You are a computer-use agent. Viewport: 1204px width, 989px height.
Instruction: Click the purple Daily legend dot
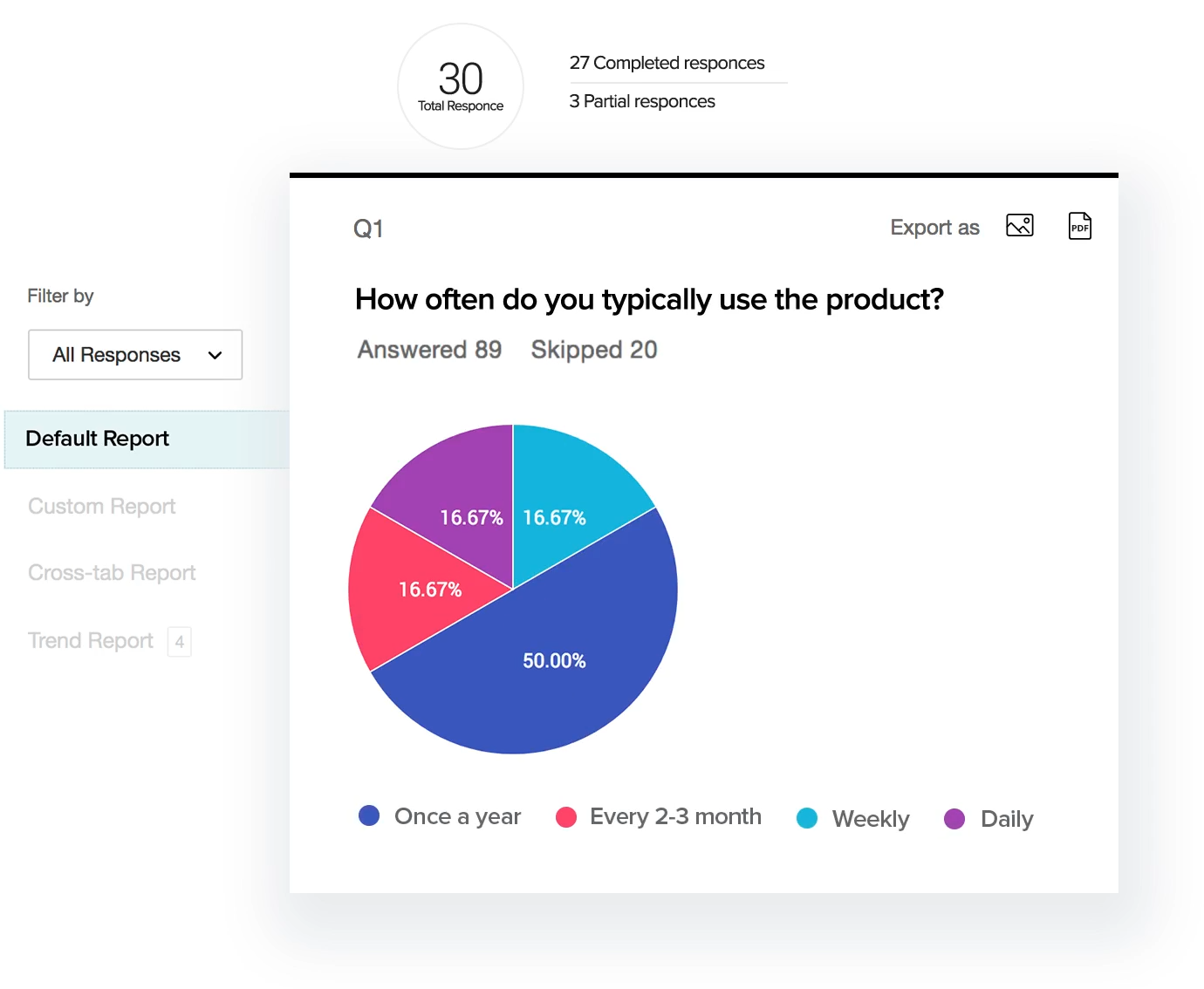pyautogui.click(x=954, y=819)
